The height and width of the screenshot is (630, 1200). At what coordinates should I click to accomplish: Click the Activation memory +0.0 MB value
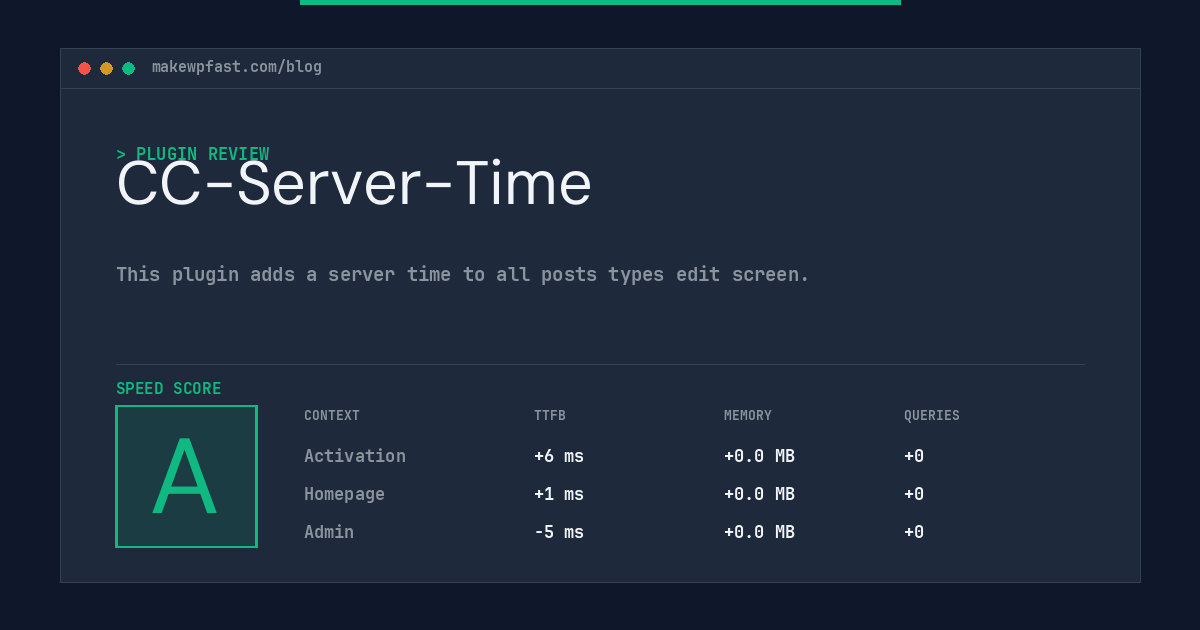[x=759, y=456]
